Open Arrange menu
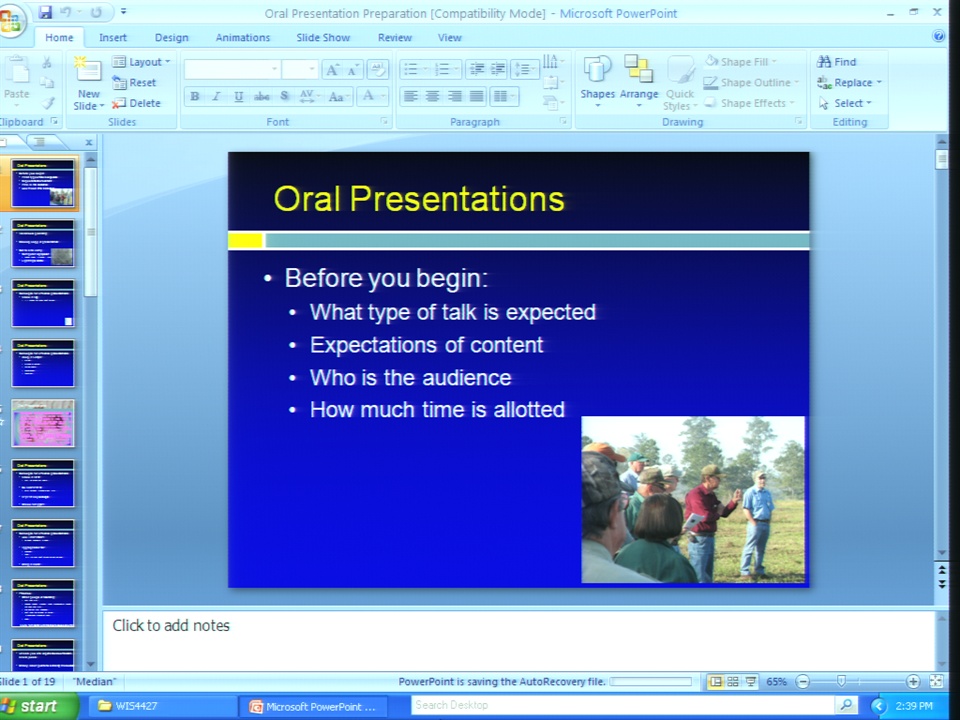This screenshot has height=720, width=960. pos(639,81)
